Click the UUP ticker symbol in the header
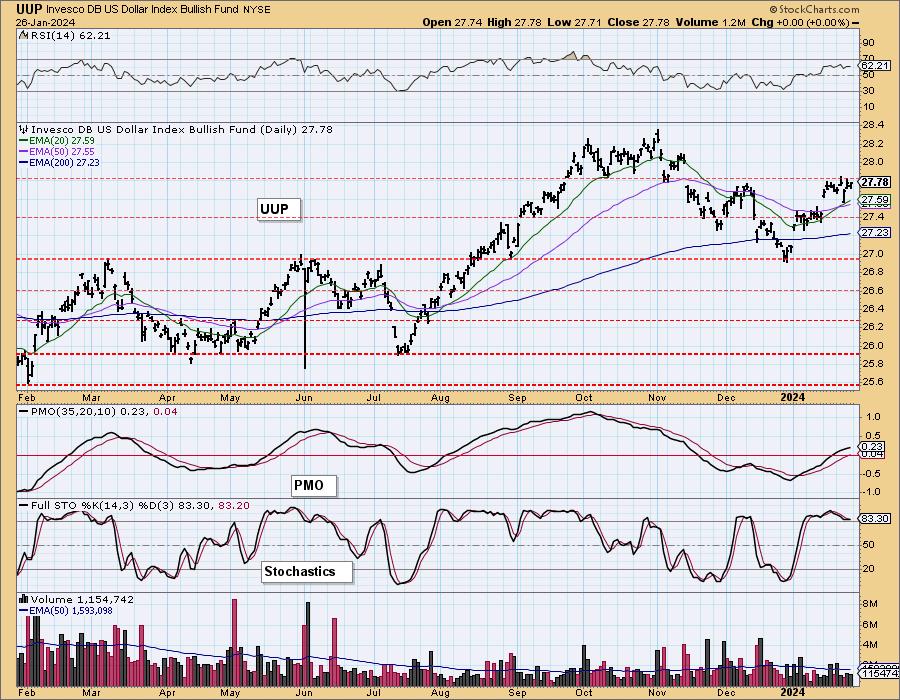 pyautogui.click(x=29, y=9)
